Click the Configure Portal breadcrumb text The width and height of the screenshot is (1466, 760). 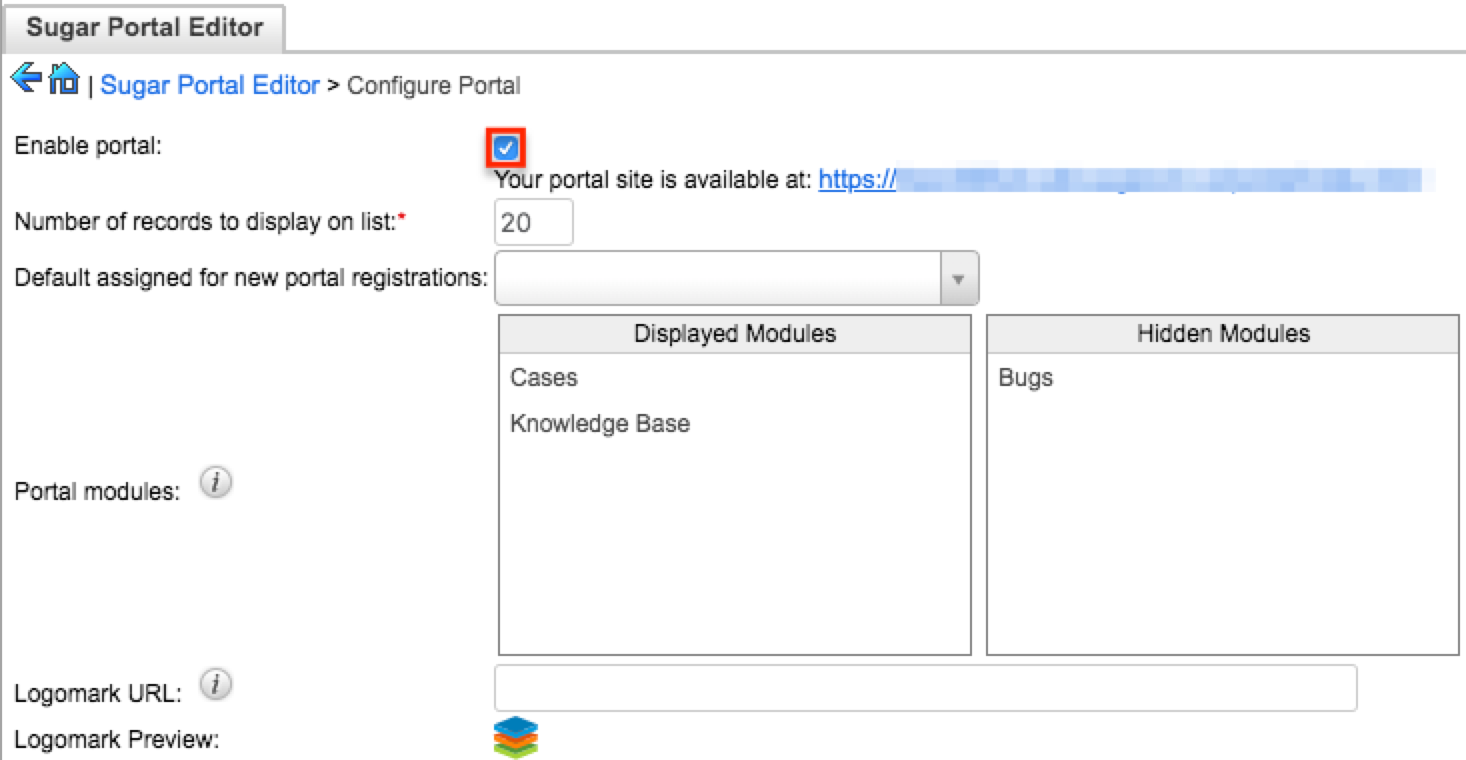[433, 86]
